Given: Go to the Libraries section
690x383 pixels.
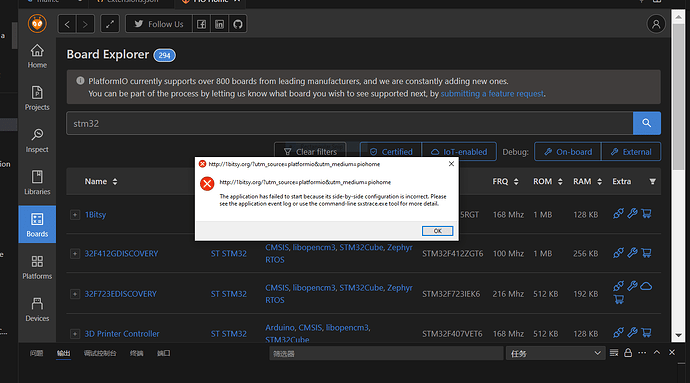Looking at the screenshot, I should click(37, 183).
